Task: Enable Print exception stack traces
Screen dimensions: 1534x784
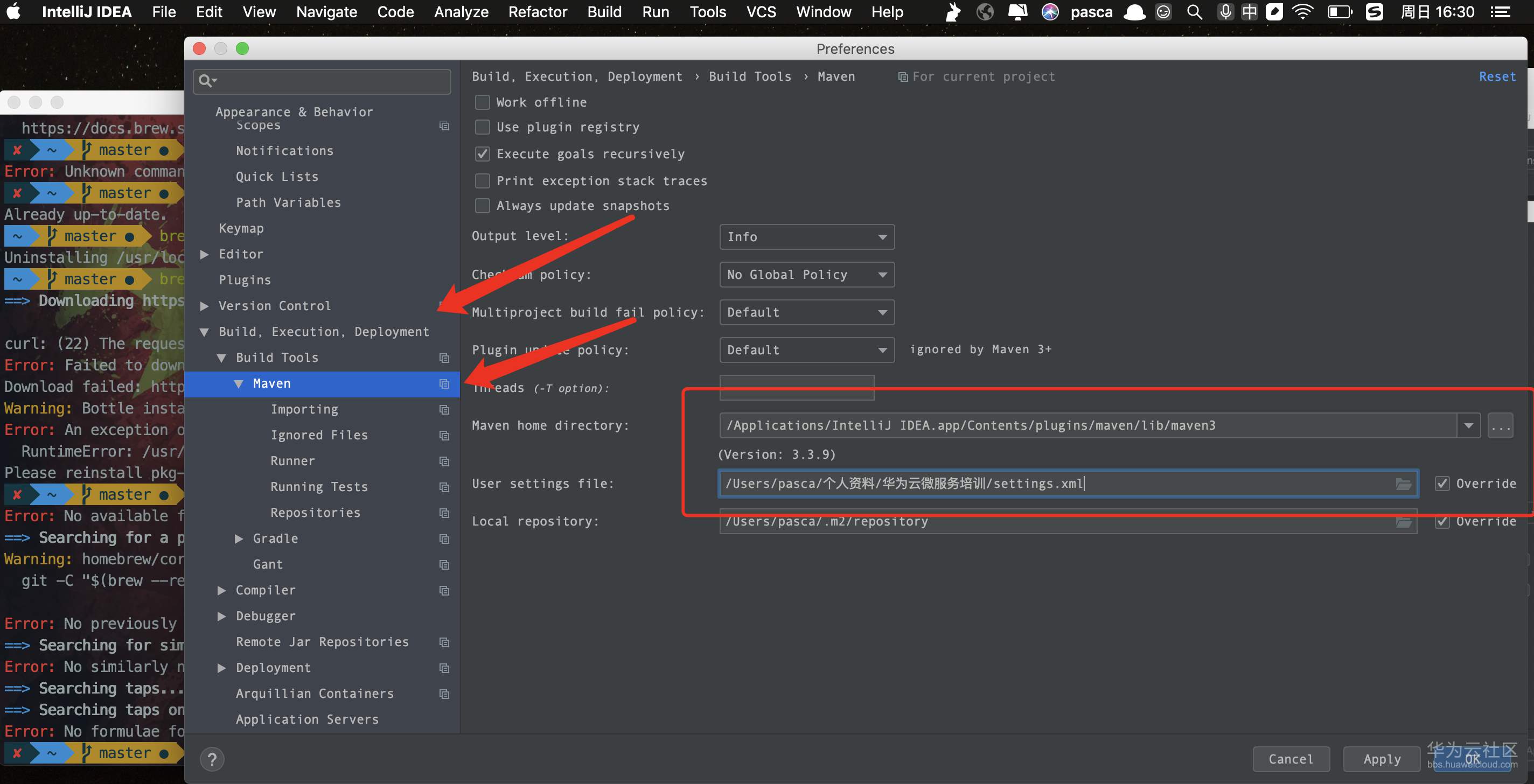Action: (483, 181)
